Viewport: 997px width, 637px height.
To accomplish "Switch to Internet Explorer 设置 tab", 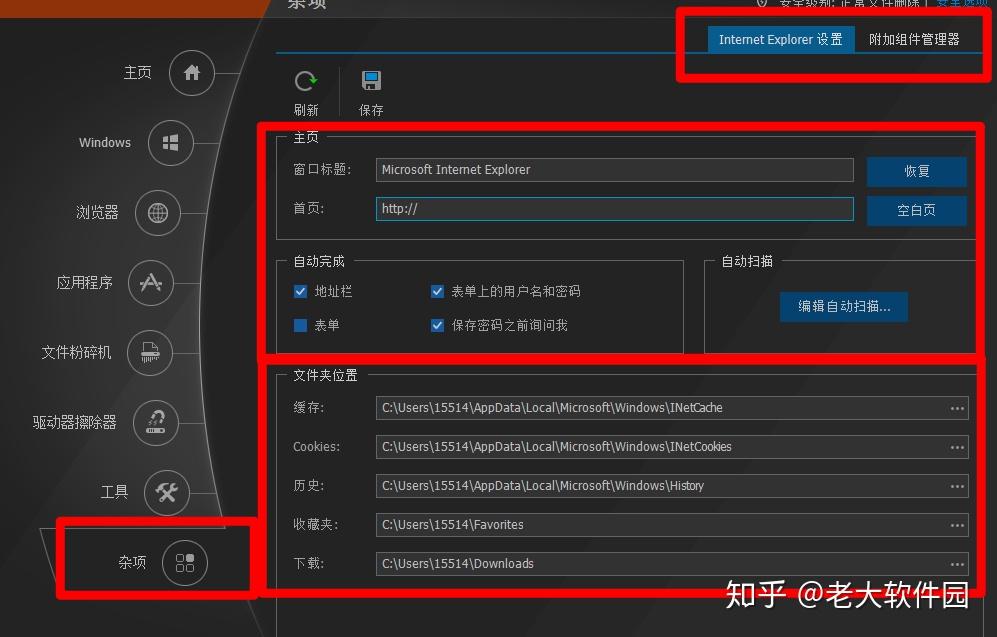I will [x=781, y=39].
